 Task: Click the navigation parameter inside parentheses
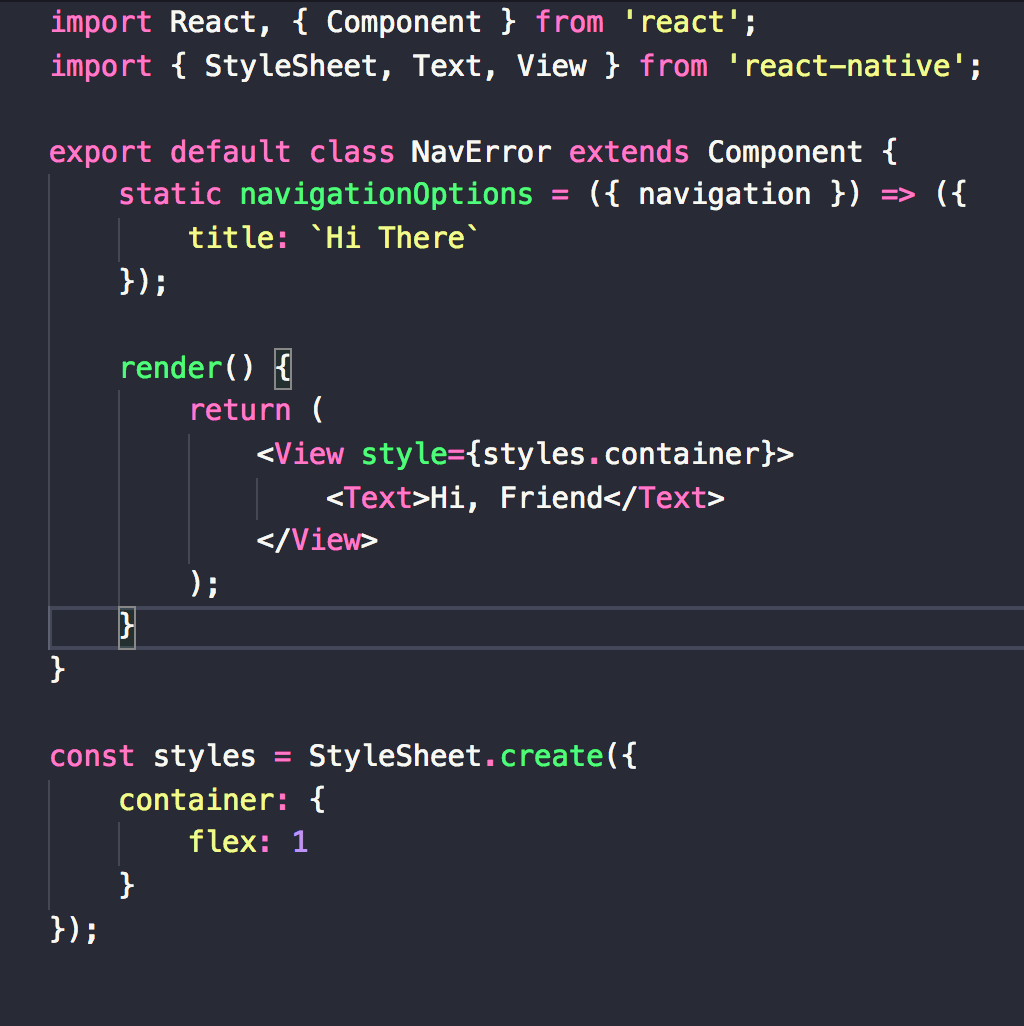pyautogui.click(x=724, y=195)
